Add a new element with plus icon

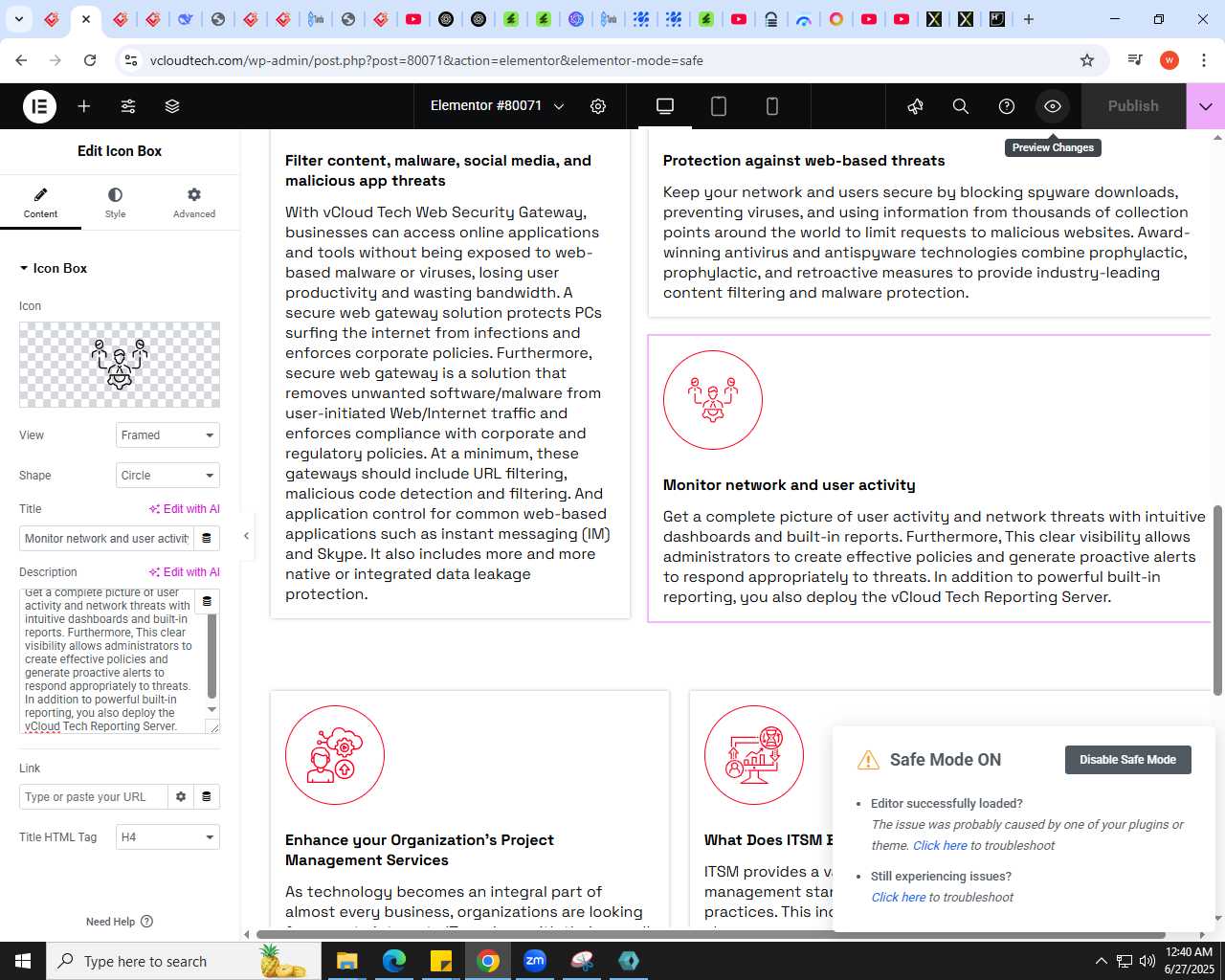coord(84,106)
